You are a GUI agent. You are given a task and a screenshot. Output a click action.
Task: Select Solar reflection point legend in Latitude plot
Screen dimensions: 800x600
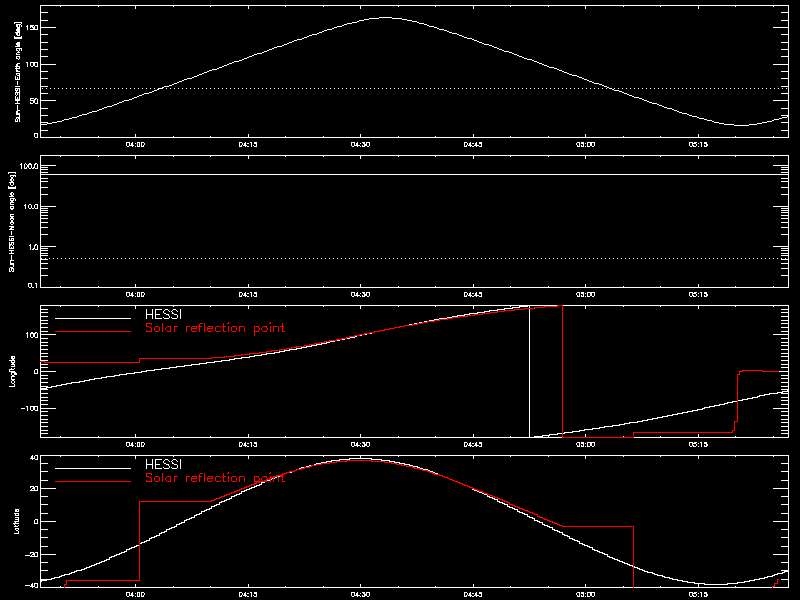pos(215,478)
